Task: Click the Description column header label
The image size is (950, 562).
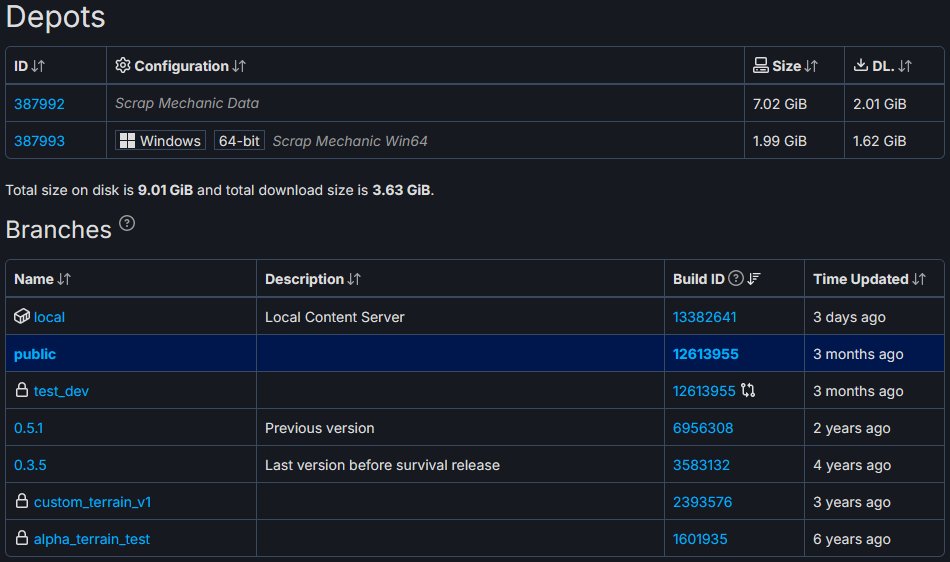Action: 305,279
